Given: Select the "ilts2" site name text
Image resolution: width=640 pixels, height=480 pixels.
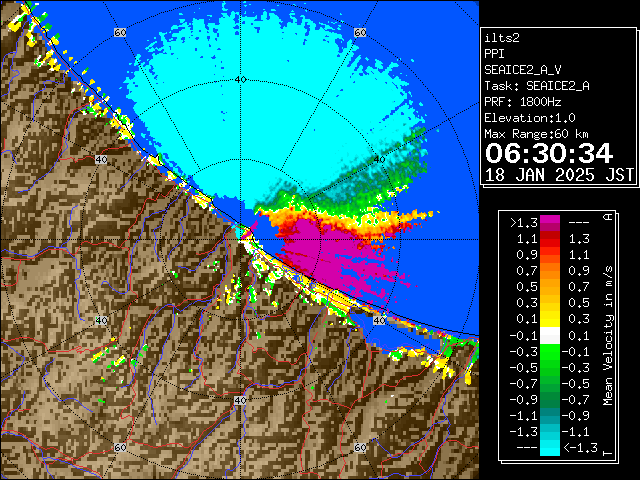Looking at the screenshot, I should [502, 38].
